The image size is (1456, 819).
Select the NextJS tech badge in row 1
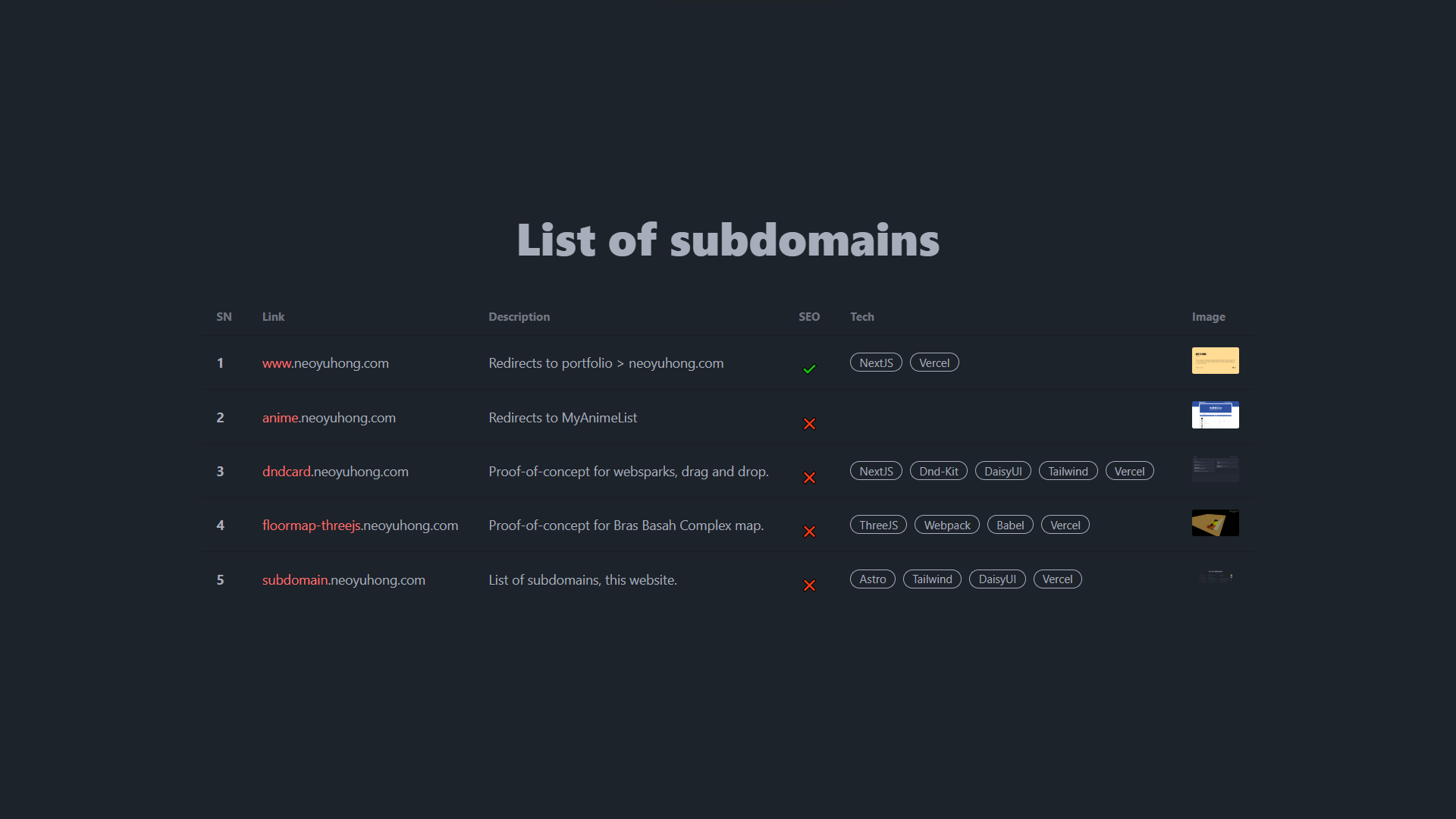click(876, 362)
